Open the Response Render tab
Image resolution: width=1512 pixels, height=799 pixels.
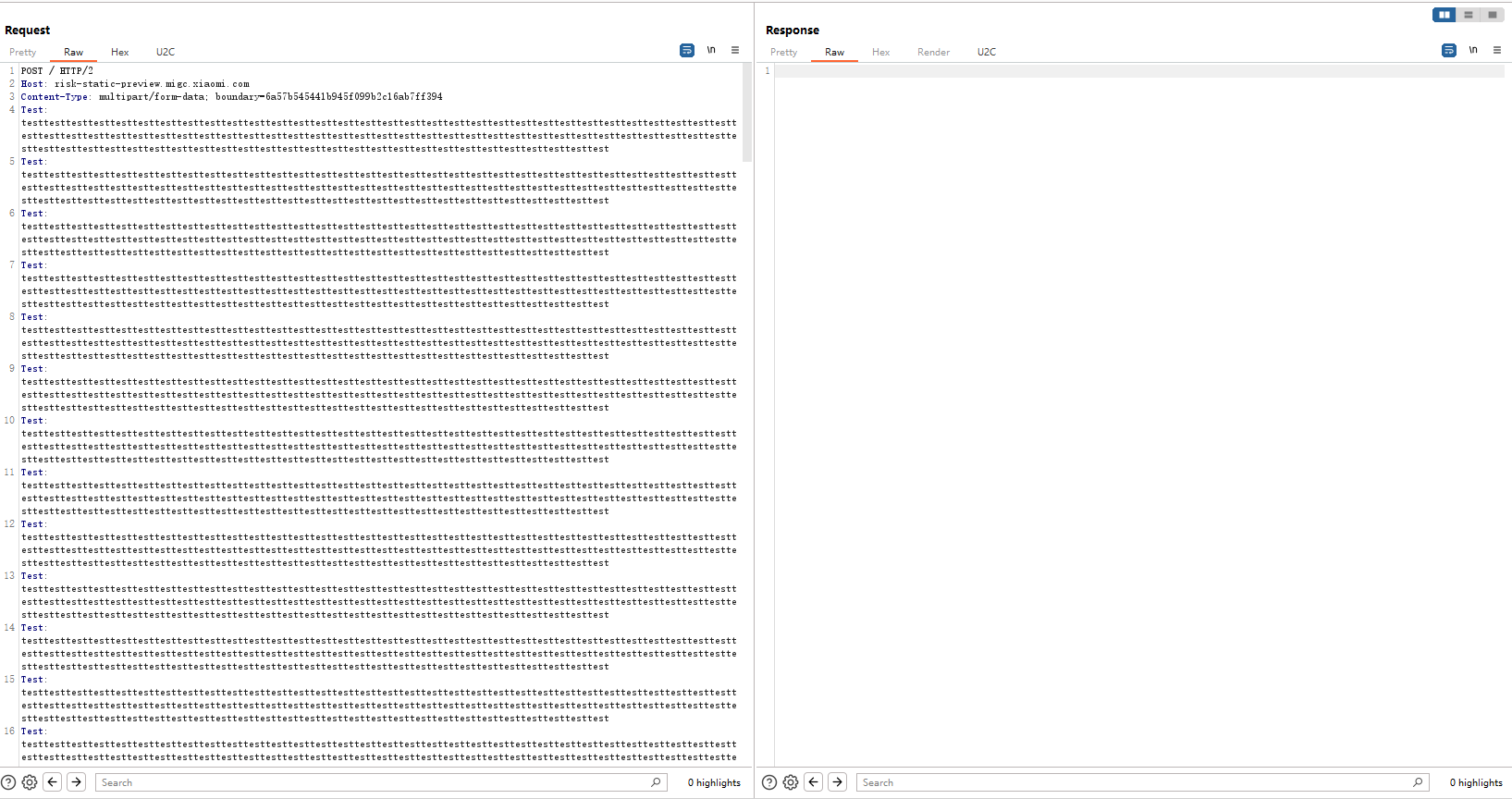click(x=934, y=52)
